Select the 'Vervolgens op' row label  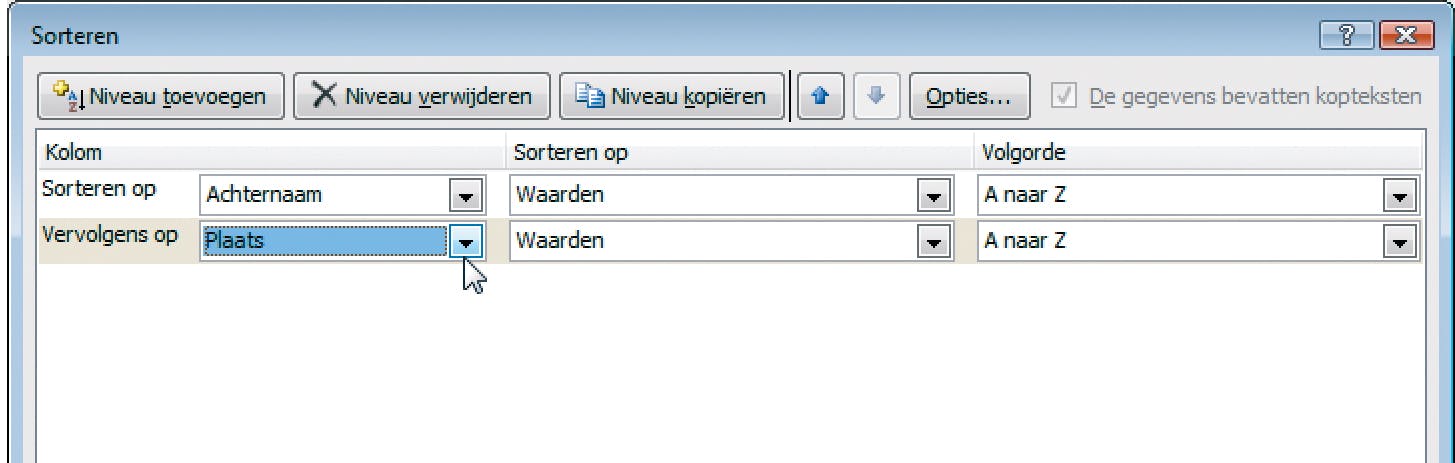pos(112,236)
